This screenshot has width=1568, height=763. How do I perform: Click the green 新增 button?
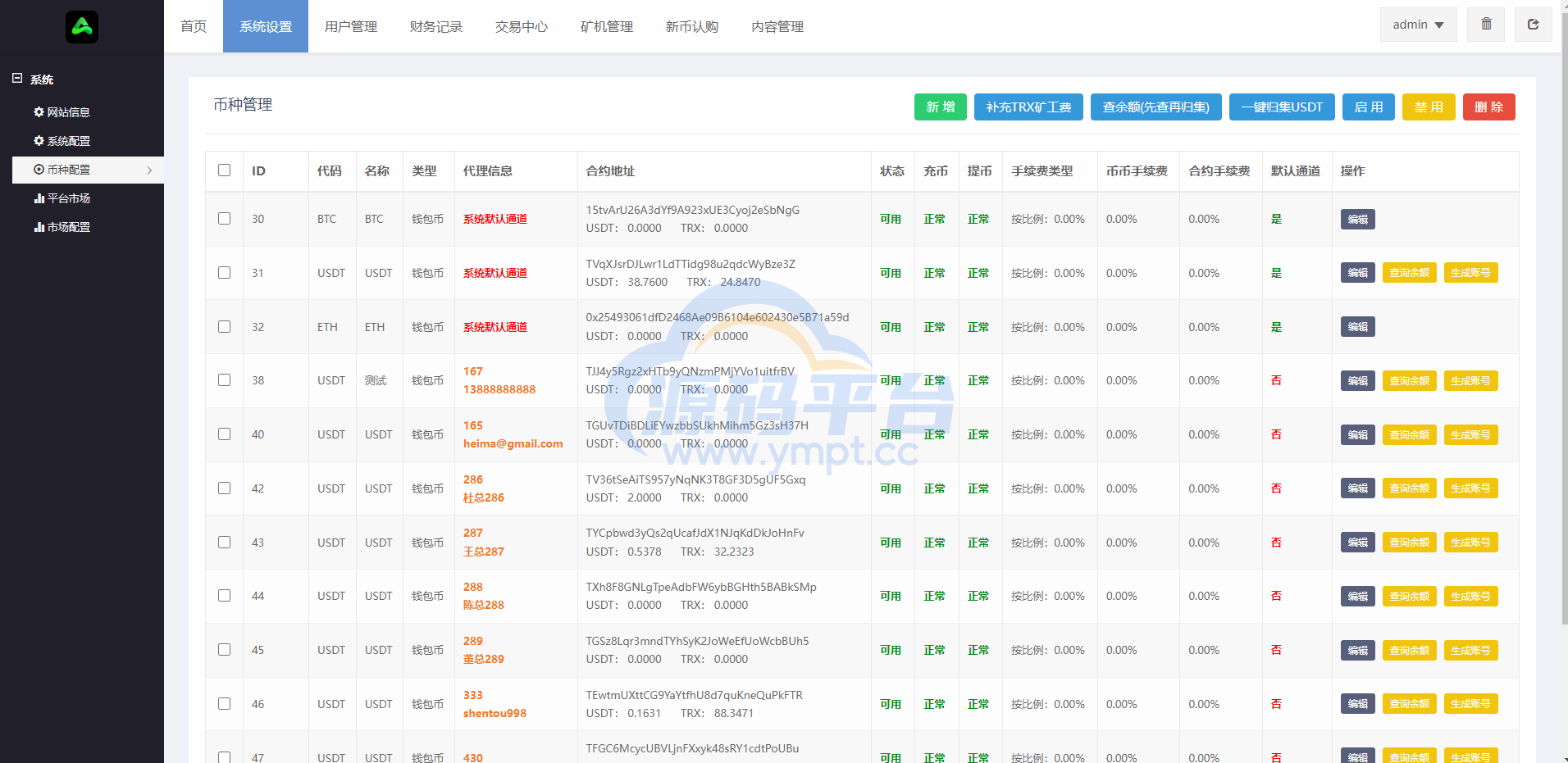(941, 107)
